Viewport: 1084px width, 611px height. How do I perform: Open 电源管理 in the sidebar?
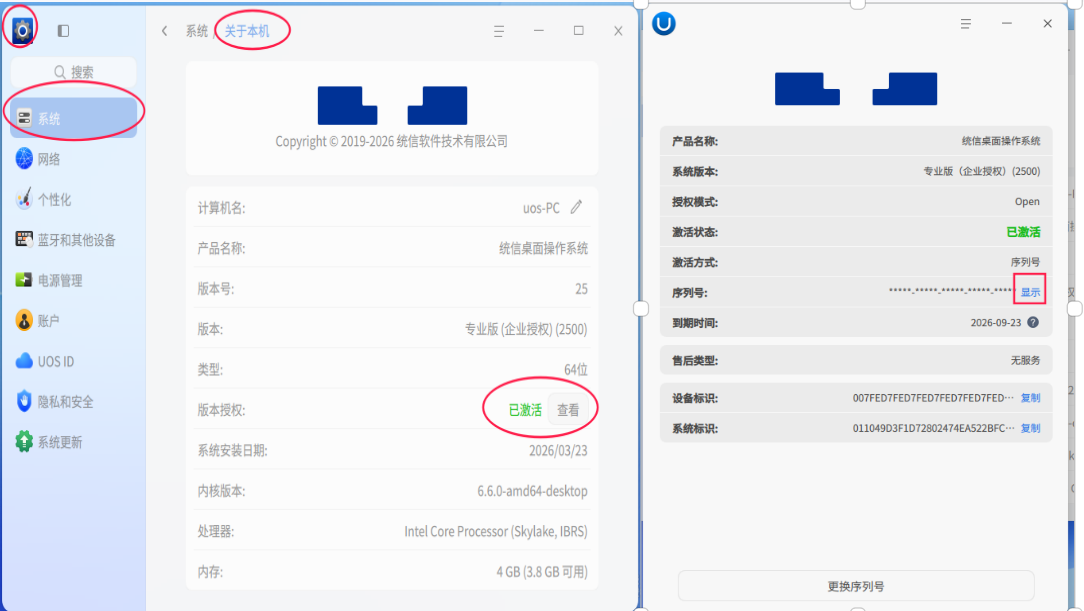click(x=73, y=280)
